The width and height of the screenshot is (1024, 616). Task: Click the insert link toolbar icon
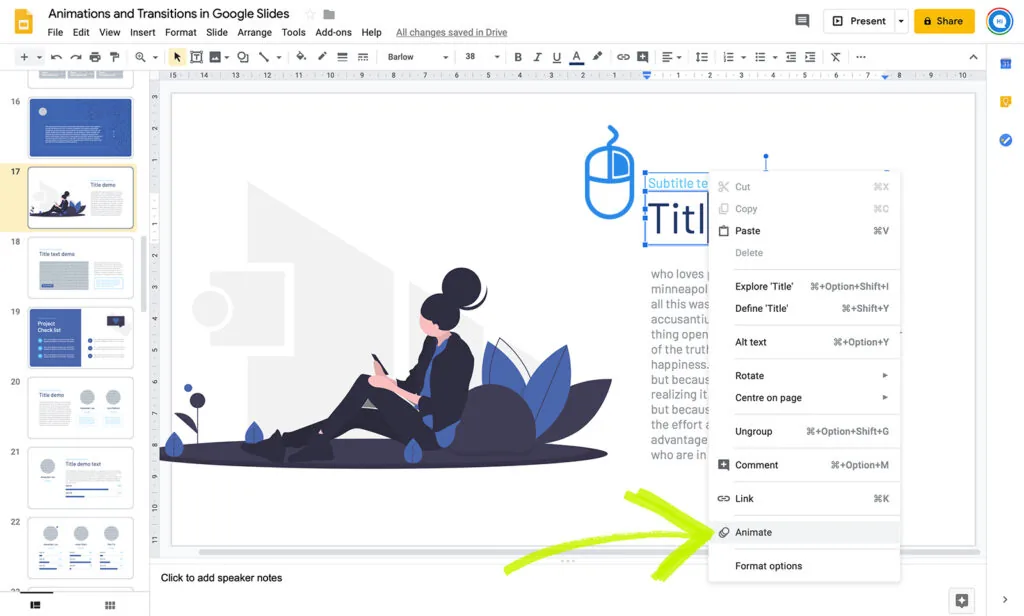(623, 57)
